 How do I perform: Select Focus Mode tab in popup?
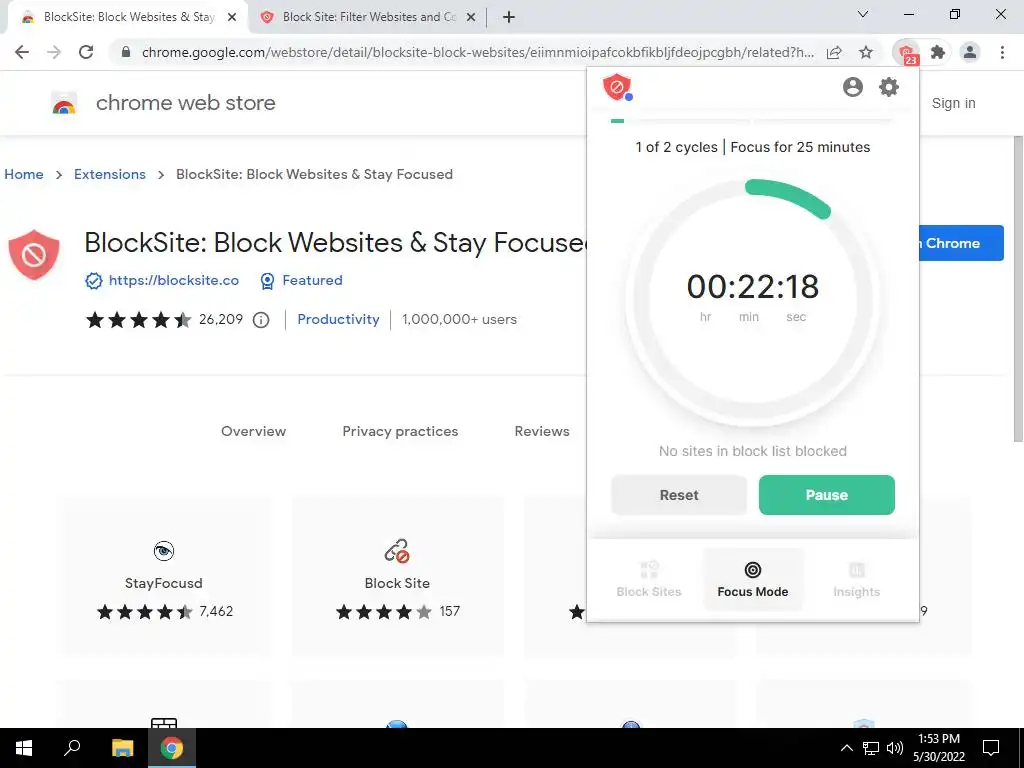coord(752,579)
